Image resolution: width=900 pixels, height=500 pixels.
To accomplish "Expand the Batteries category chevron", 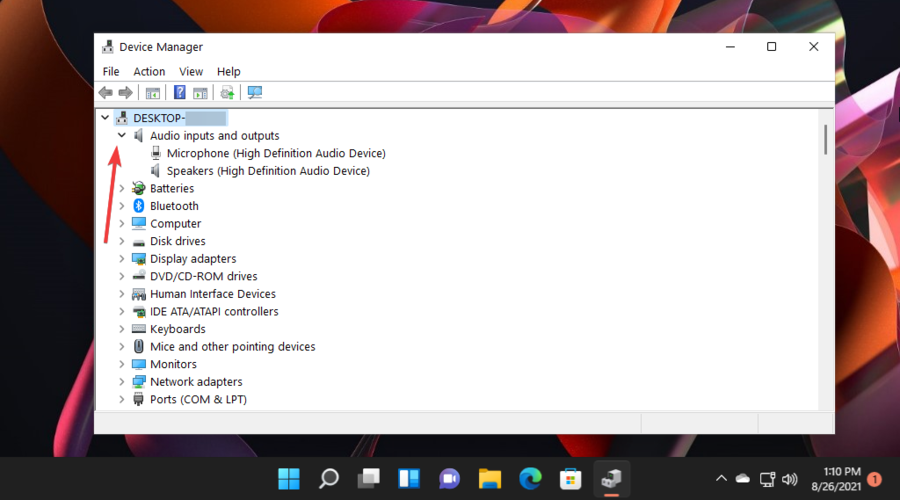I will coord(122,188).
